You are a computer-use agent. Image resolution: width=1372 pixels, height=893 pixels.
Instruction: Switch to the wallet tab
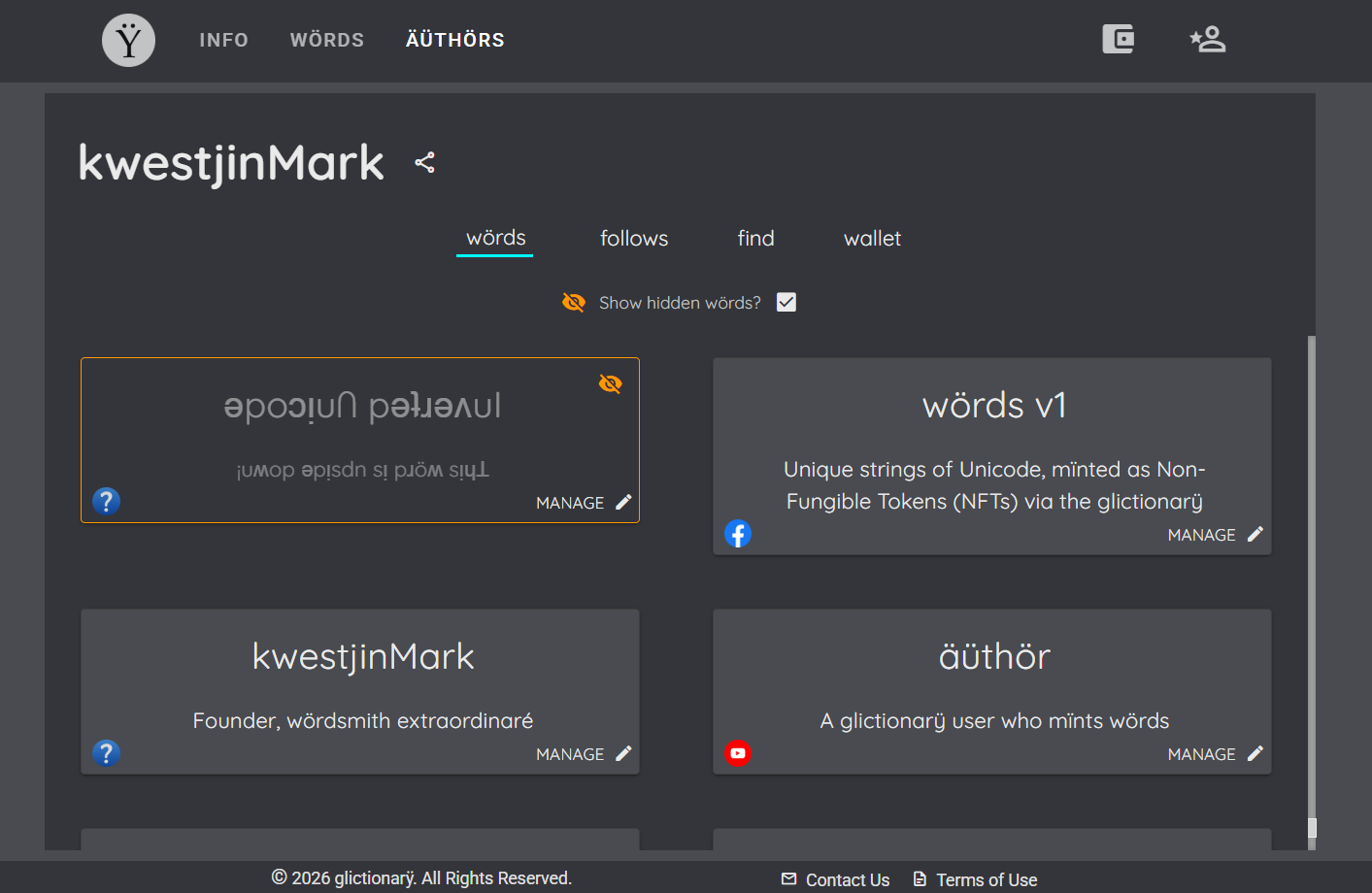[872, 238]
